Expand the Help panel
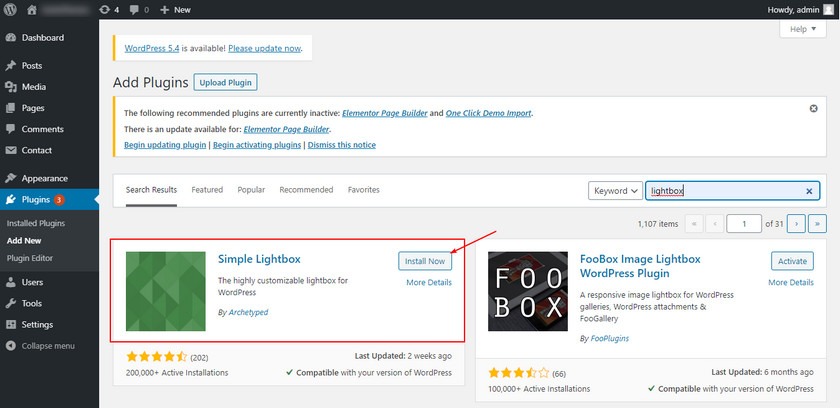The image size is (840, 408). pyautogui.click(x=802, y=29)
